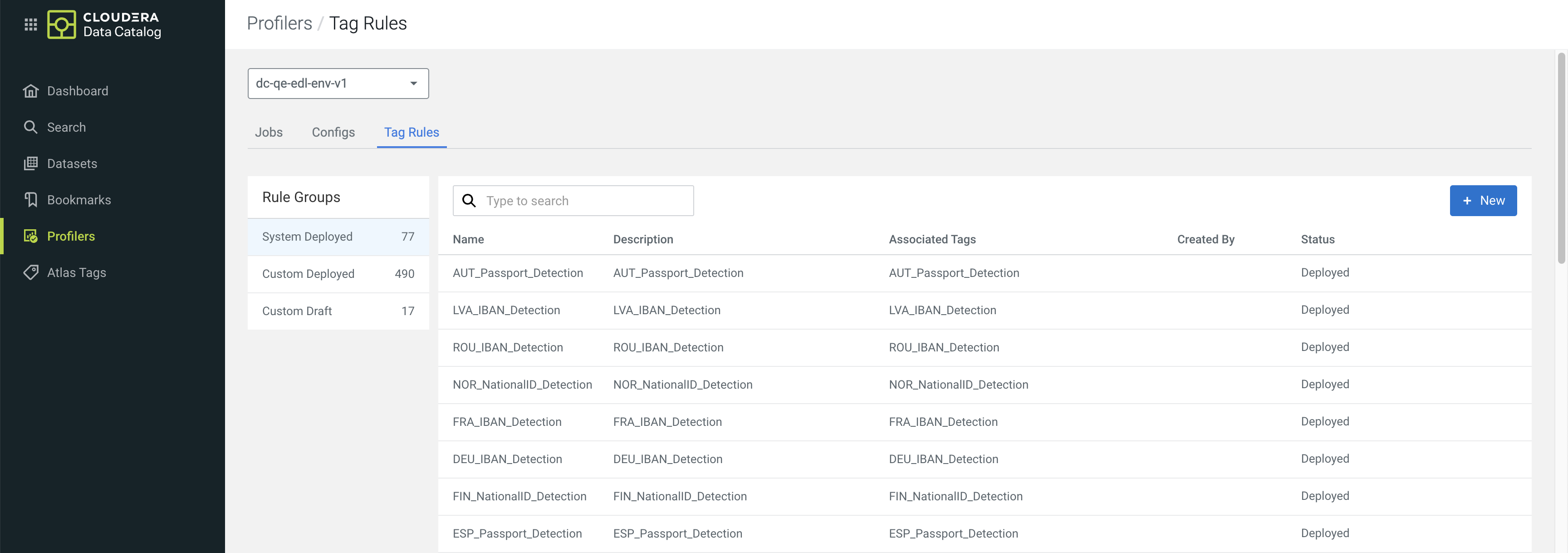Open Search from the sidebar magnifier icon

[30, 127]
